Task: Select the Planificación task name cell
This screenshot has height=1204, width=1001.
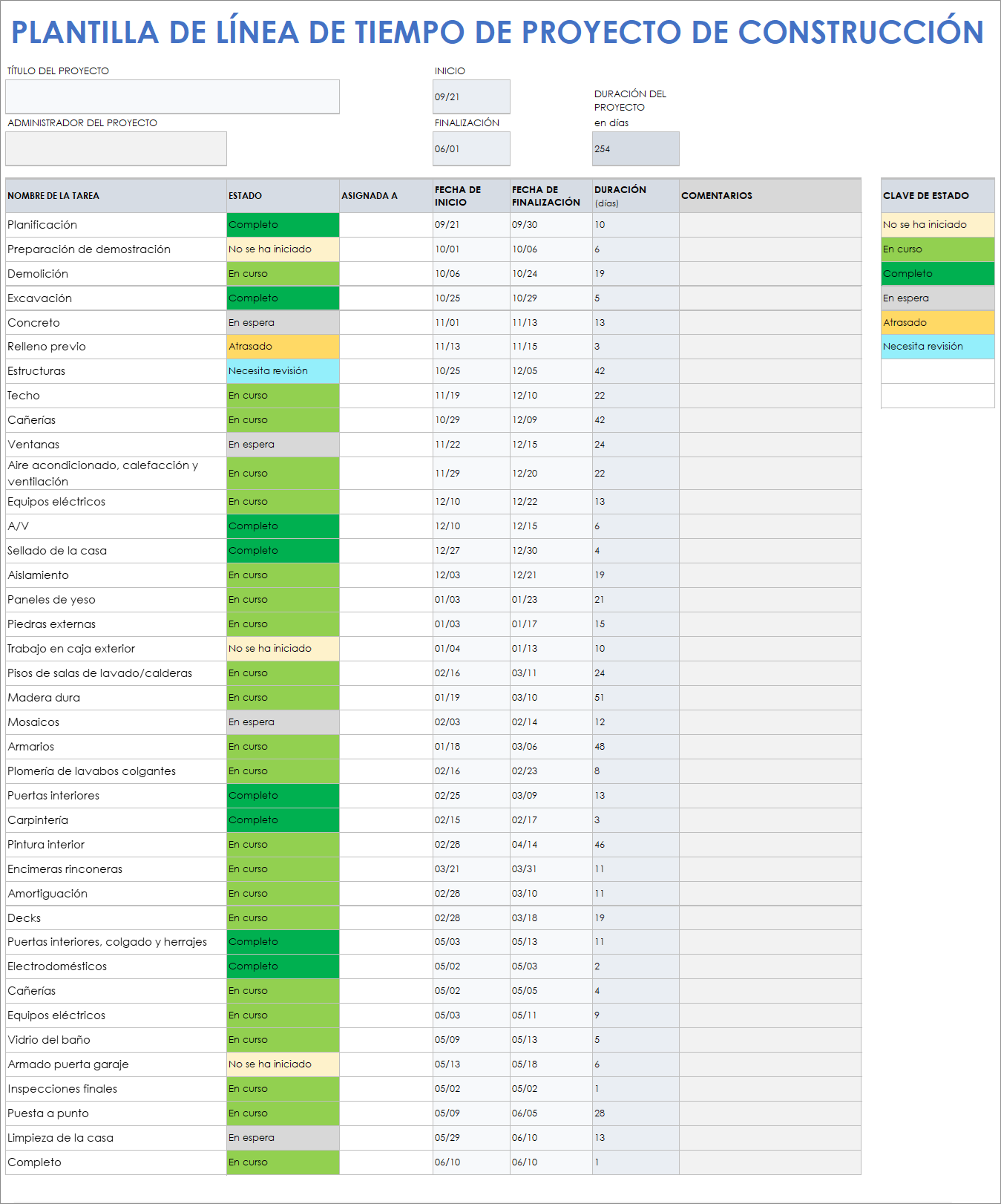Action: 116,225
